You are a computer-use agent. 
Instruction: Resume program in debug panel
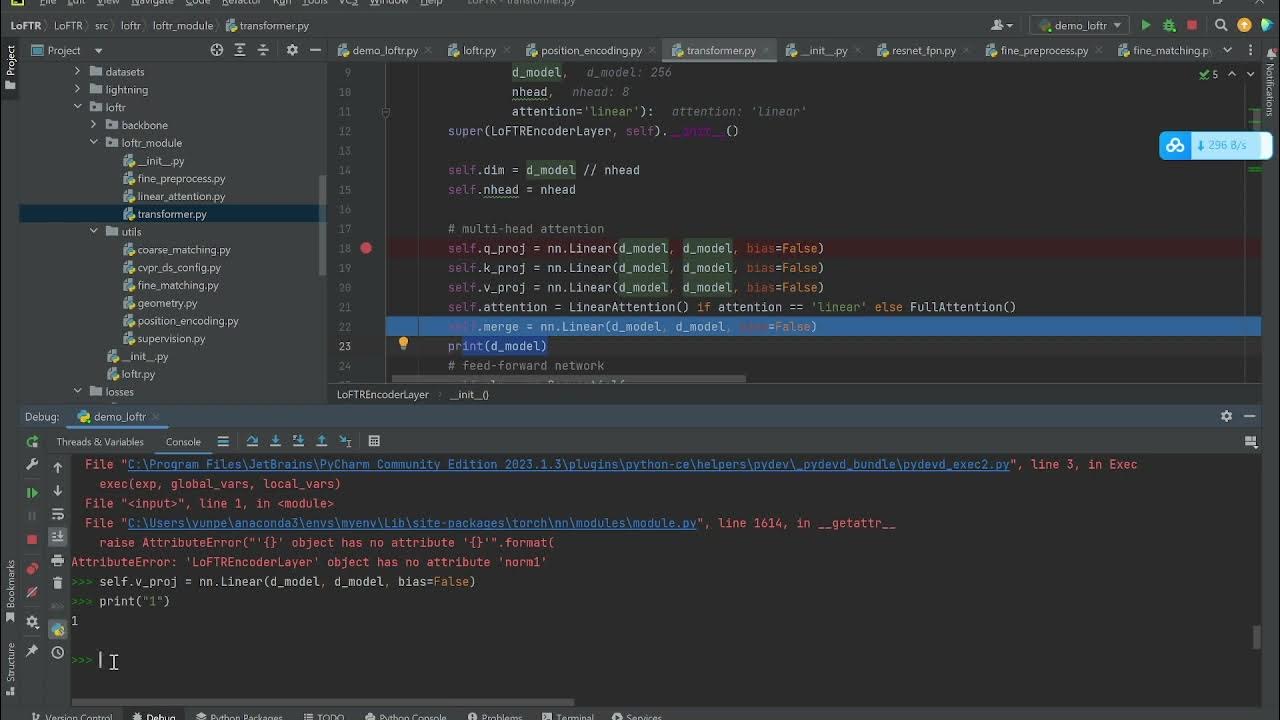coord(32,492)
